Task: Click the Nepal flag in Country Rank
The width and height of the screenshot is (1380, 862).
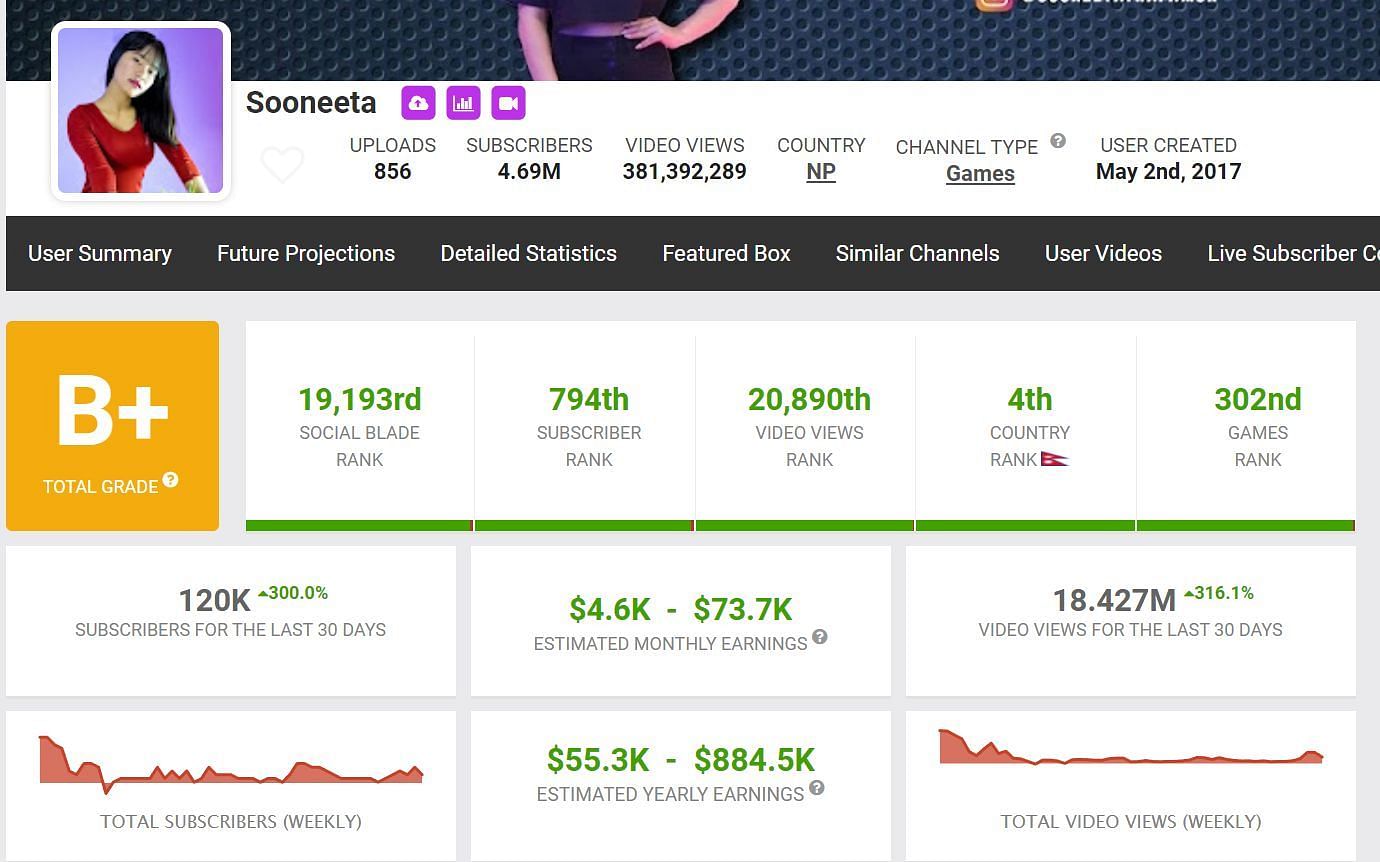Action: click(x=1054, y=460)
